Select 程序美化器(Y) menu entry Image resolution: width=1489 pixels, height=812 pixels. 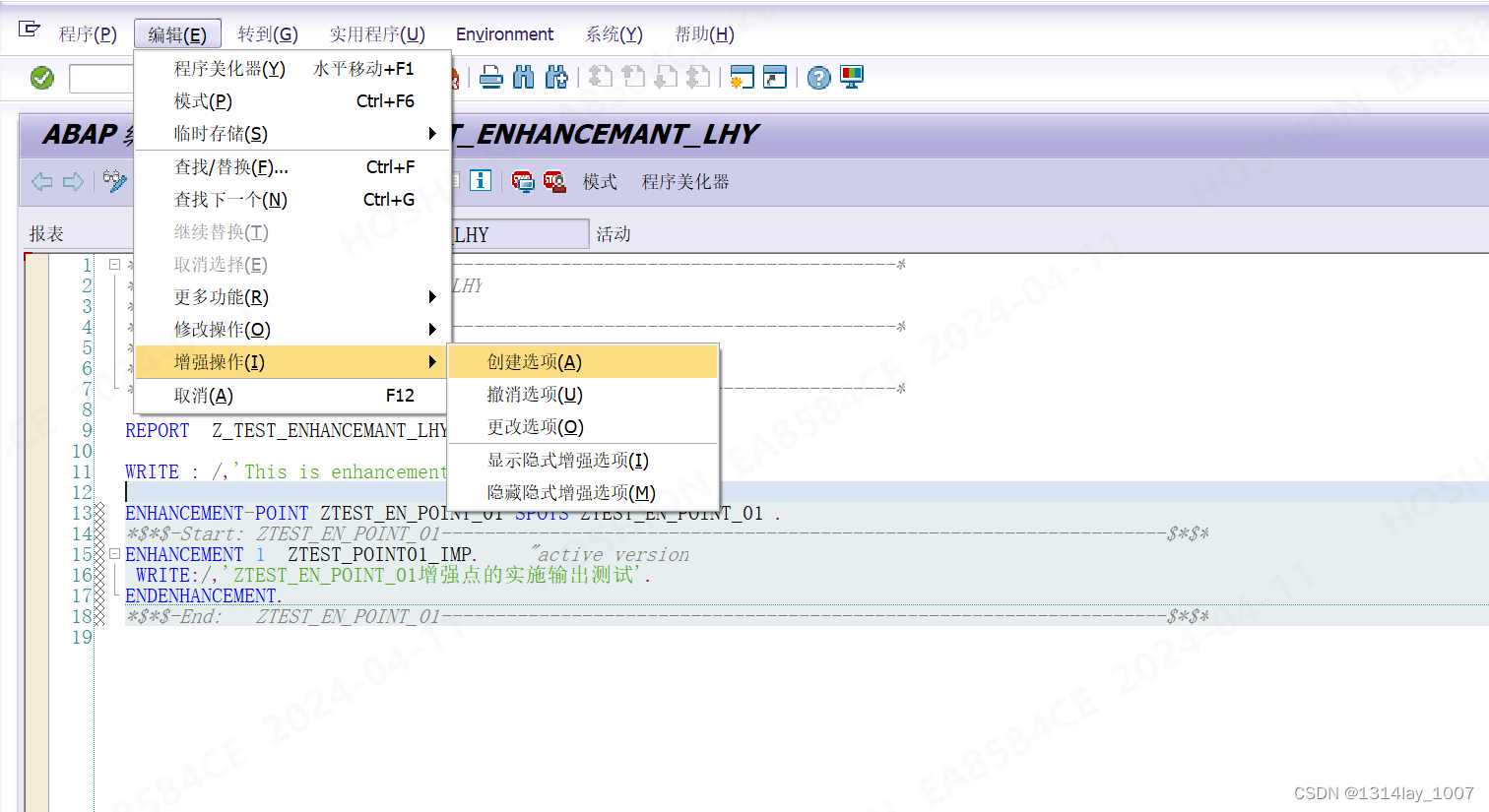coord(292,68)
